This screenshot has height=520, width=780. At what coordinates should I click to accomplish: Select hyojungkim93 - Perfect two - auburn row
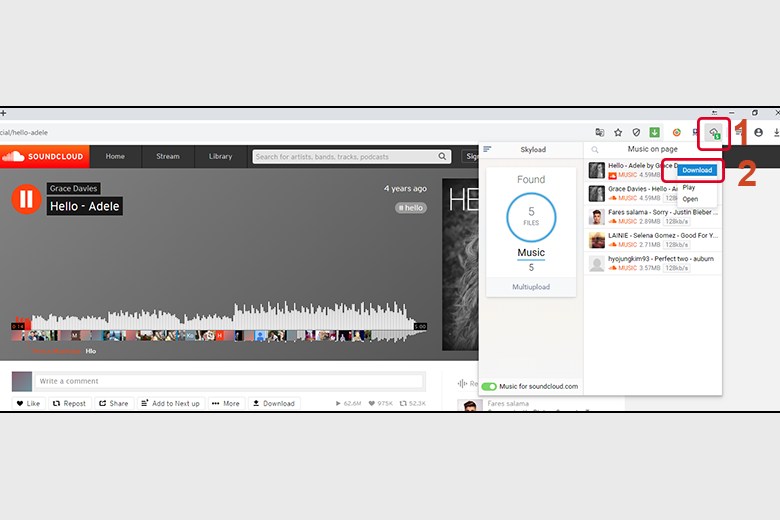653,263
